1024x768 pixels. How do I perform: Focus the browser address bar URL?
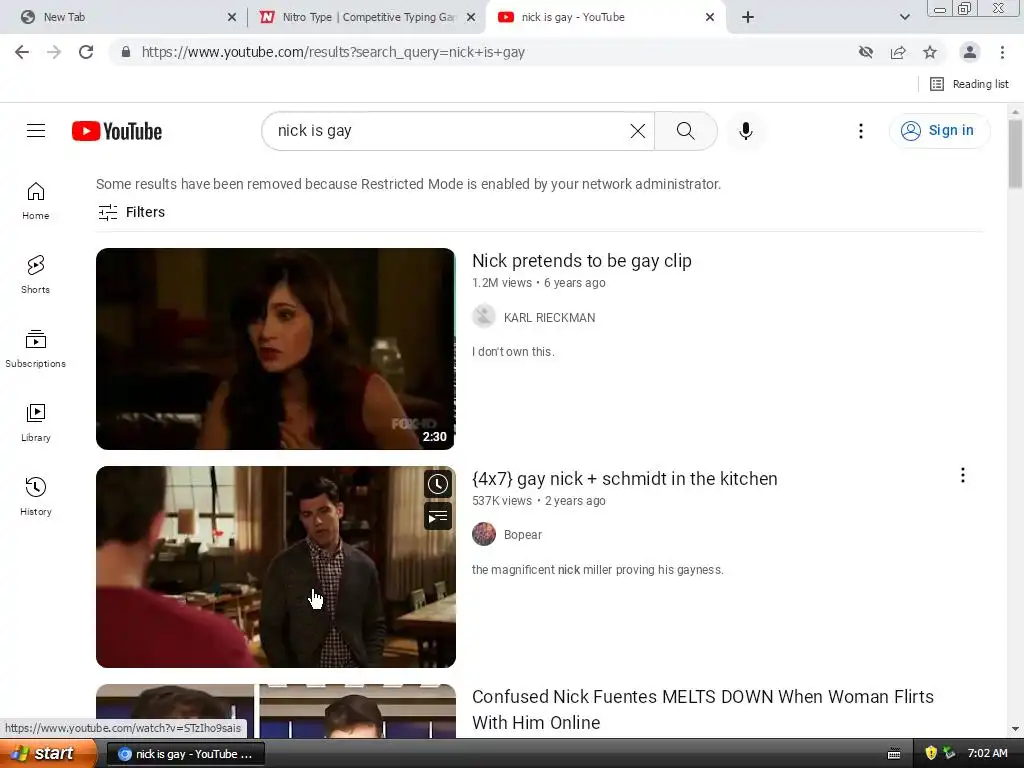pyautogui.click(x=333, y=52)
